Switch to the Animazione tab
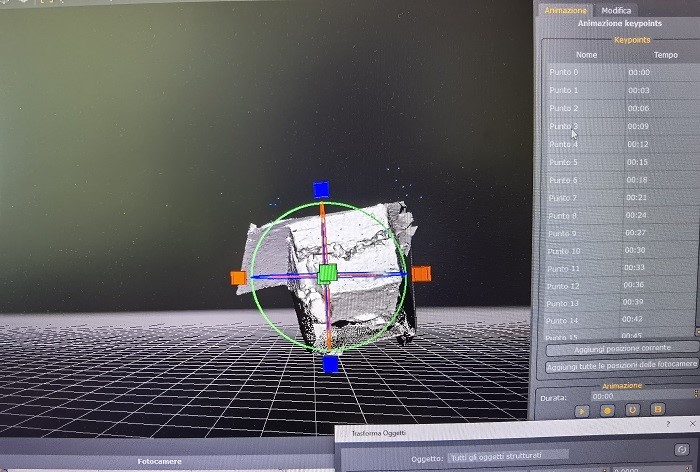The width and height of the screenshot is (700, 472). (566, 10)
